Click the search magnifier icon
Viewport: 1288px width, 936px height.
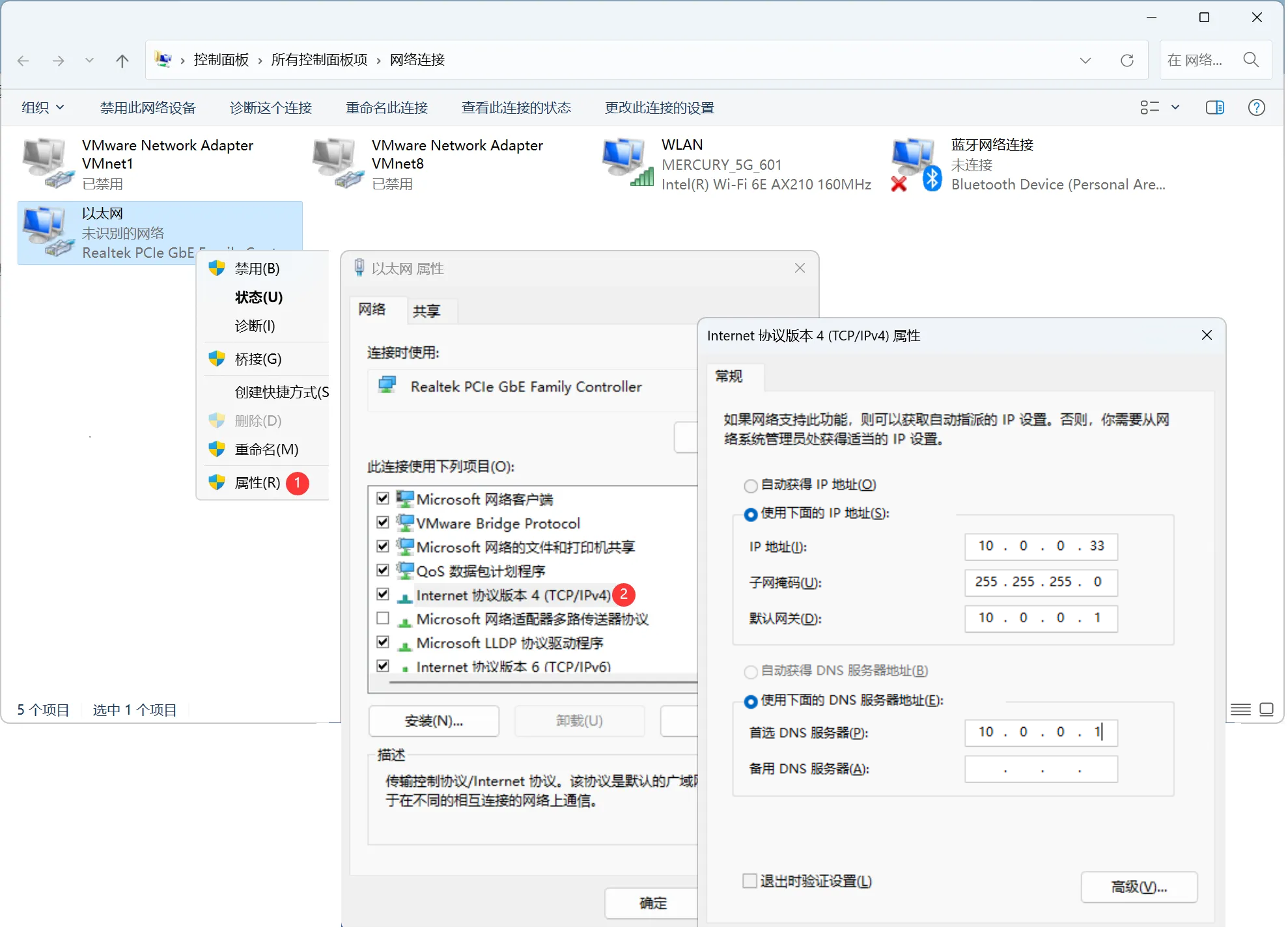[1250, 60]
